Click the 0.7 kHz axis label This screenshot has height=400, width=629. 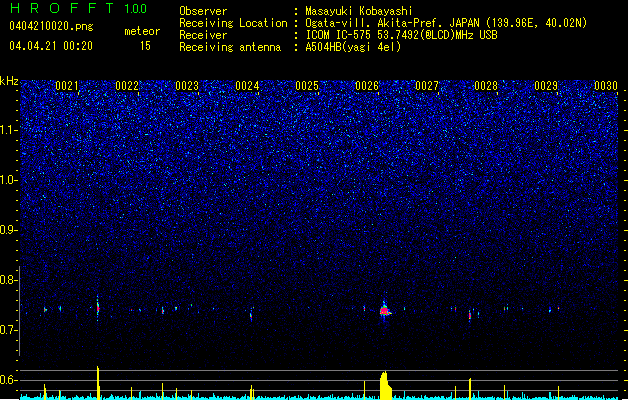click(9, 330)
